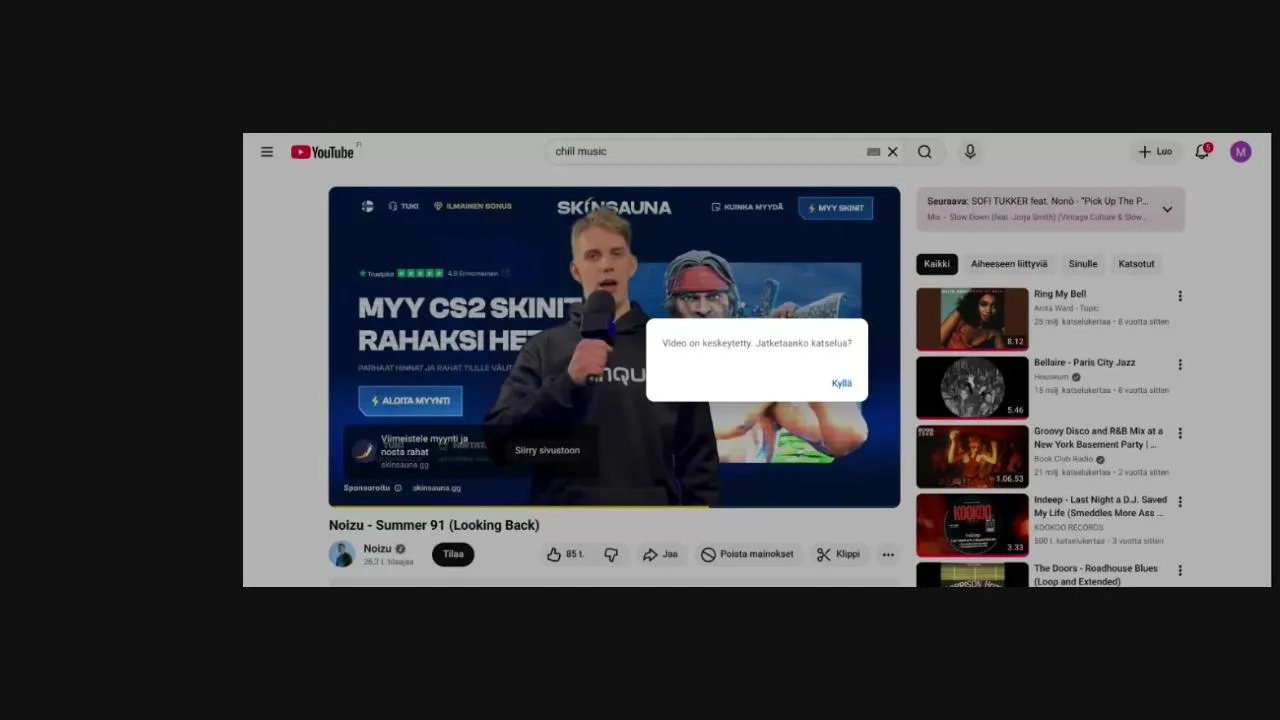This screenshot has height=720, width=1280.
Task: Open the Luo create button
Action: point(1155,152)
